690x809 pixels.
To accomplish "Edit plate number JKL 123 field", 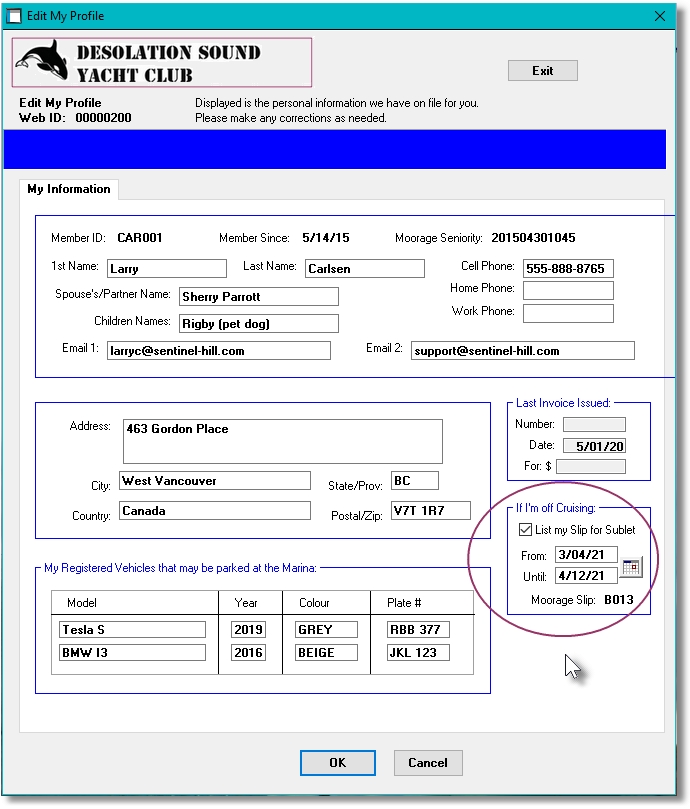I will tap(419, 653).
